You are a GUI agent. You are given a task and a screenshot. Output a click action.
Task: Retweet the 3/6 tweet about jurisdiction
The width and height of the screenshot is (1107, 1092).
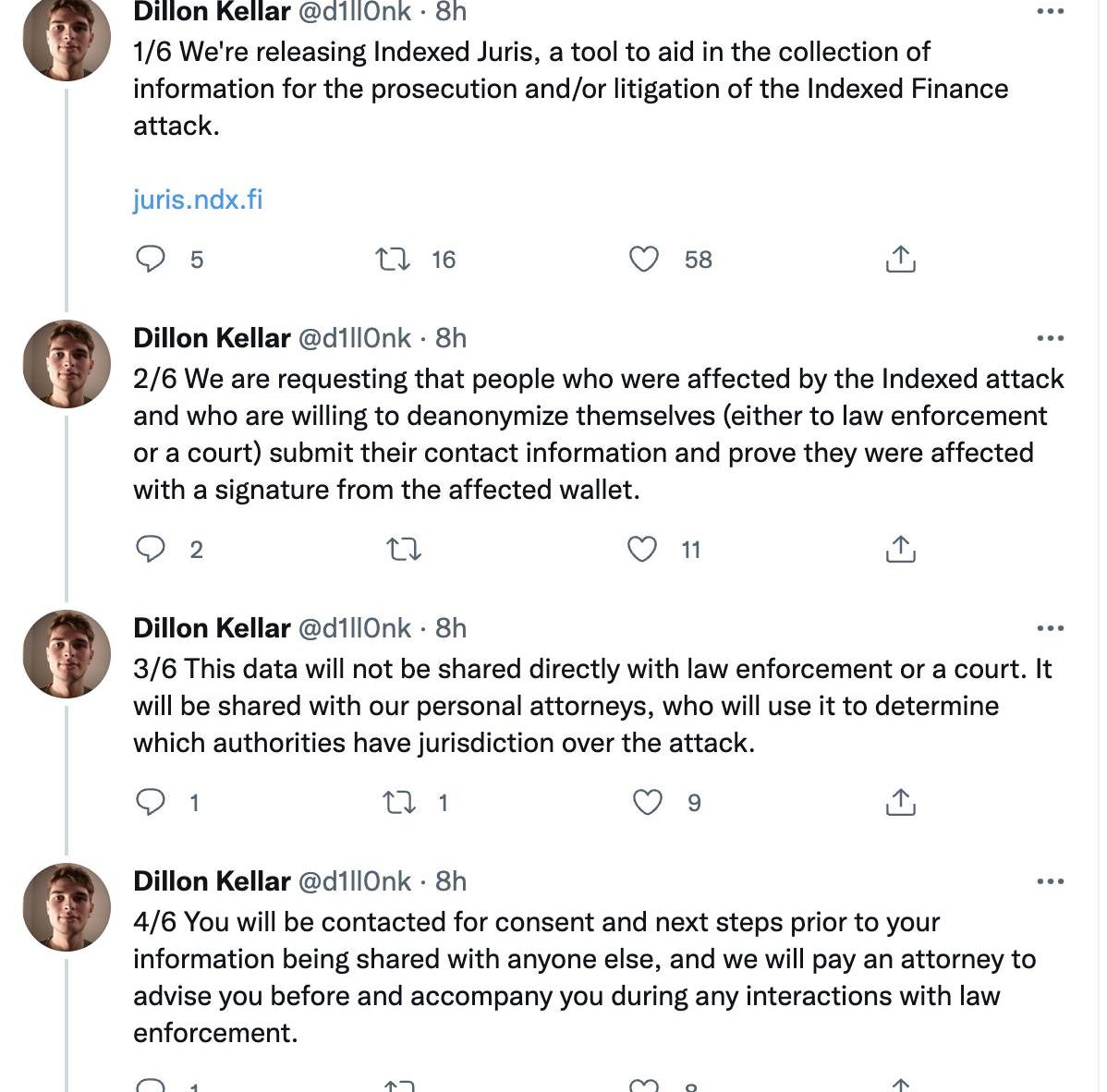399,803
